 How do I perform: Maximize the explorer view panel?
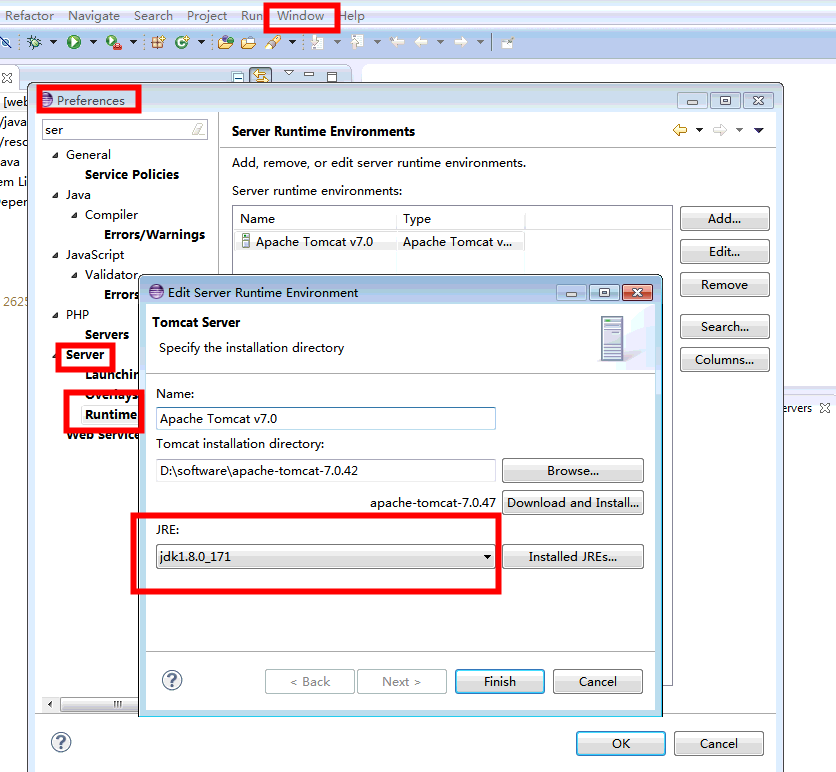(x=332, y=76)
